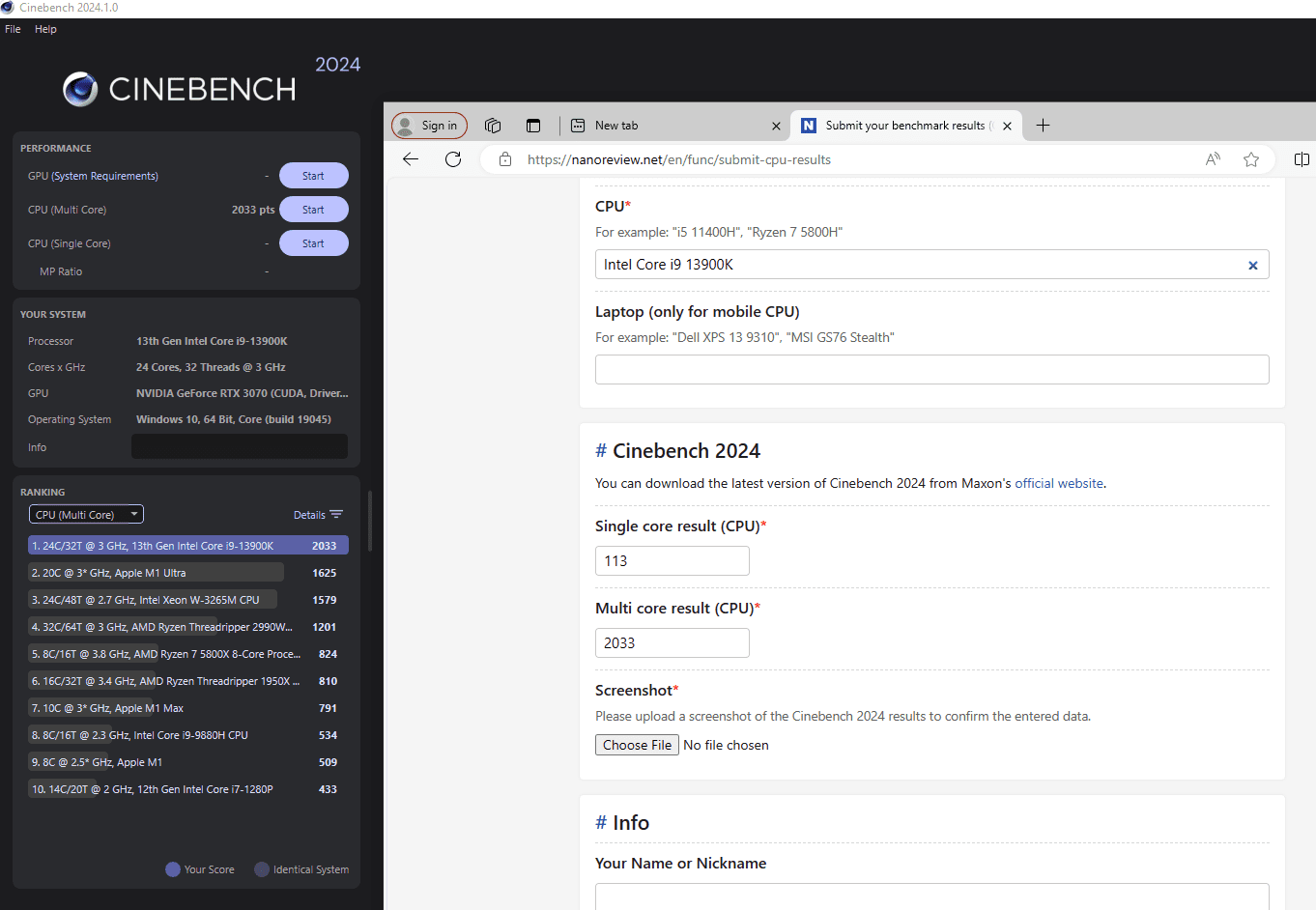This screenshot has width=1316, height=910.
Task: Click the nanoreview.net URL in address bar
Action: pyautogui.click(x=679, y=159)
